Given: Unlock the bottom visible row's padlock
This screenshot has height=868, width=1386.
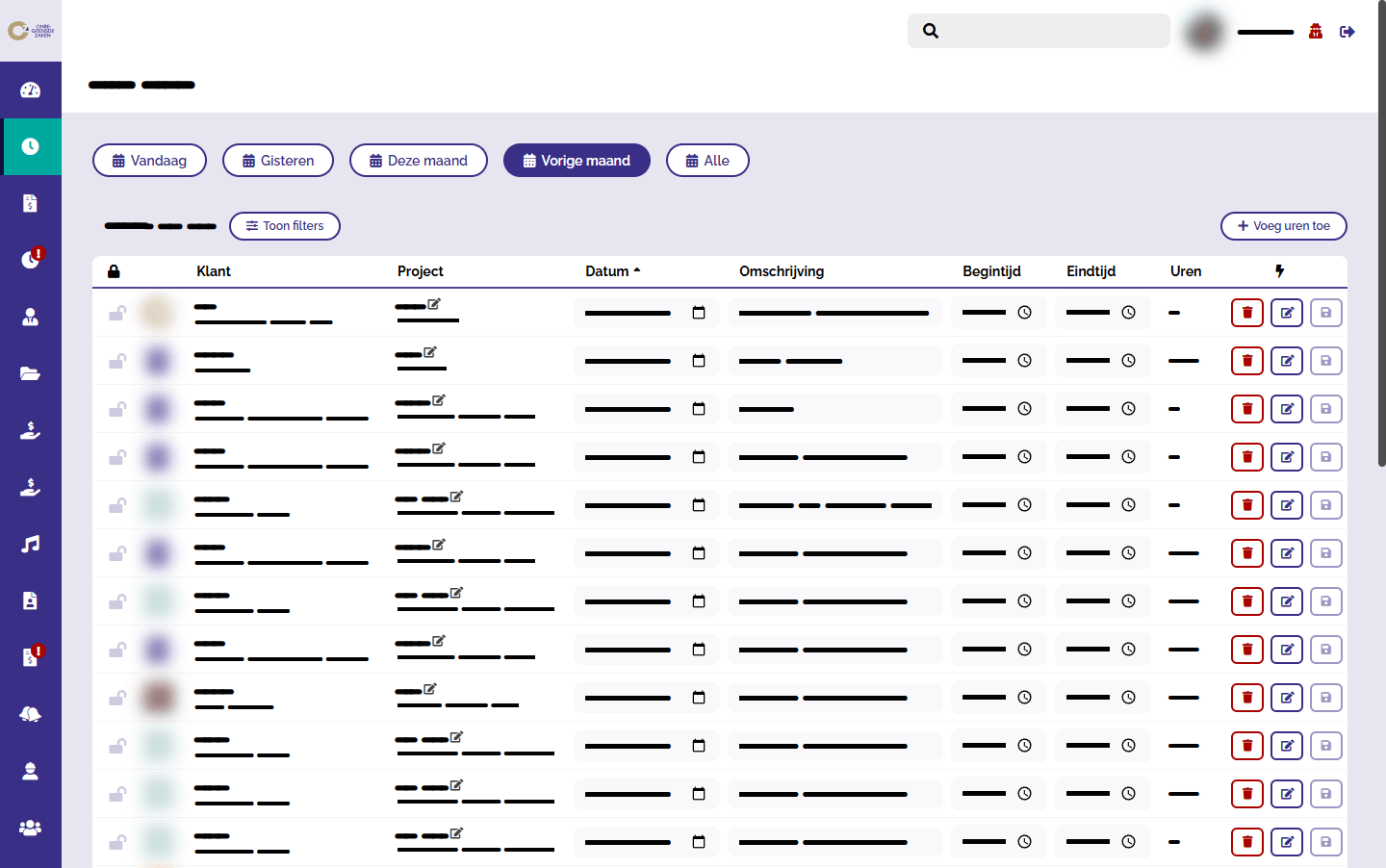Looking at the screenshot, I should click(x=117, y=842).
